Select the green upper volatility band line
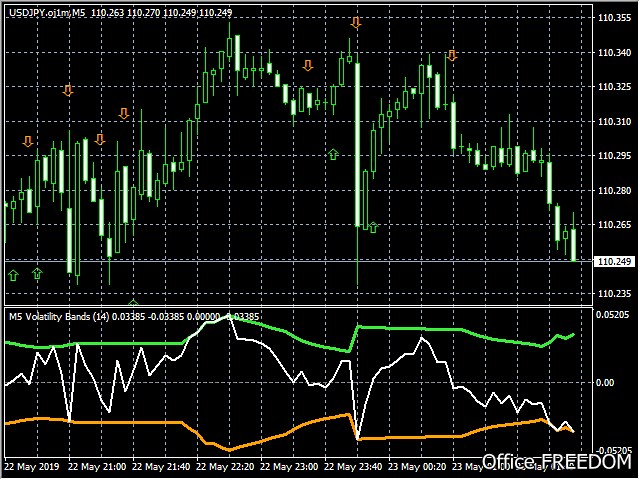This screenshot has height=480, width=640. point(408,329)
